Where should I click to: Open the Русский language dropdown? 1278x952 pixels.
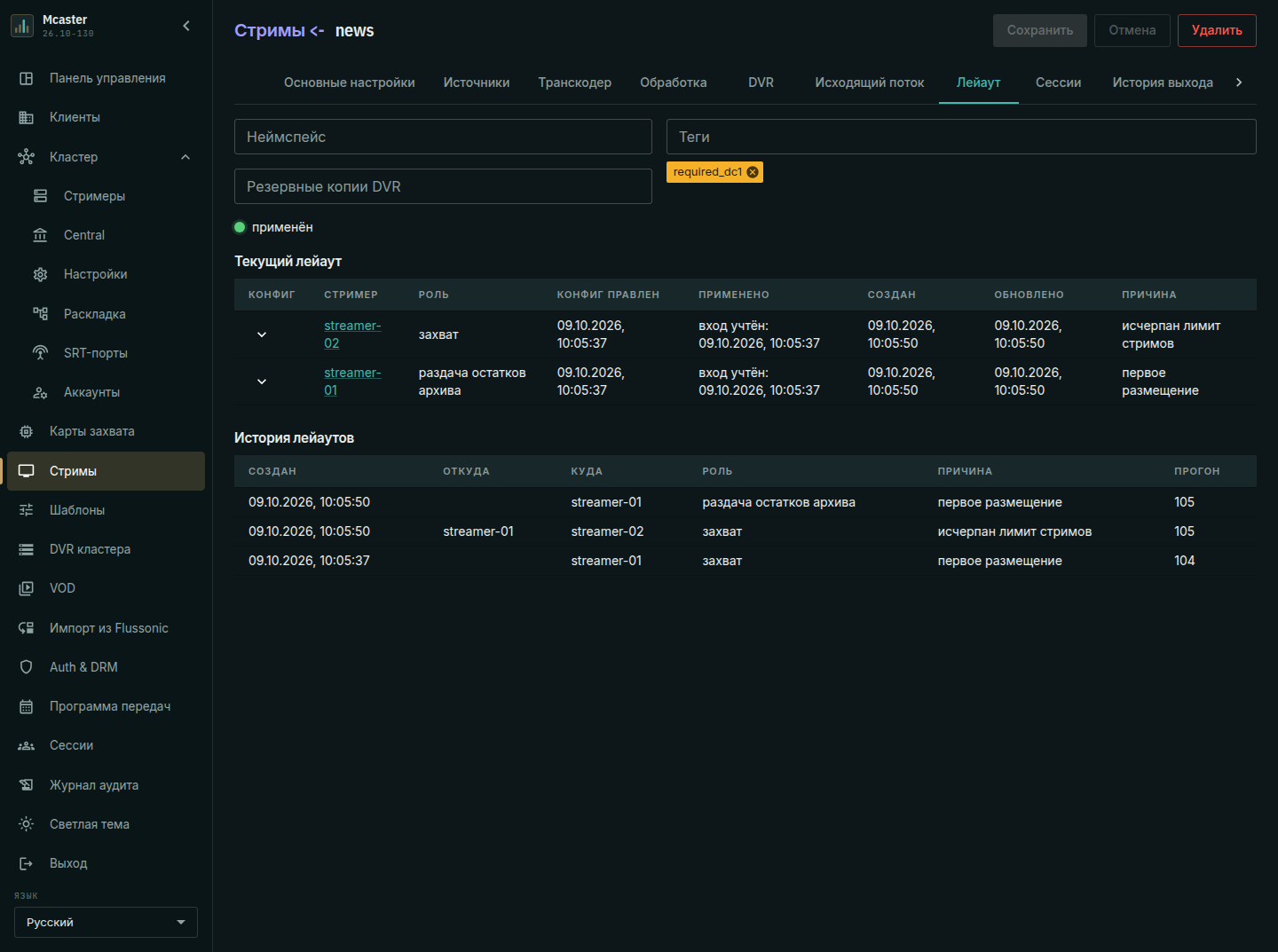point(106,923)
